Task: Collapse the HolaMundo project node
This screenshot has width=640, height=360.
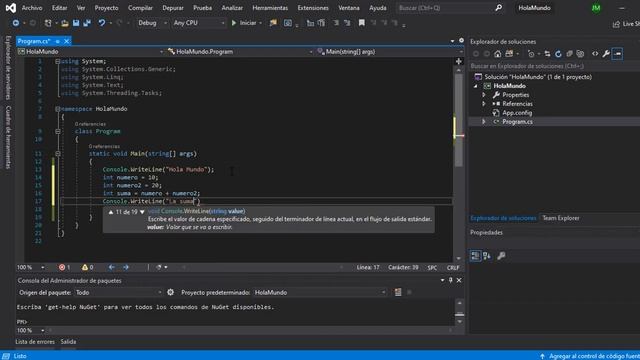Action: click(476, 86)
